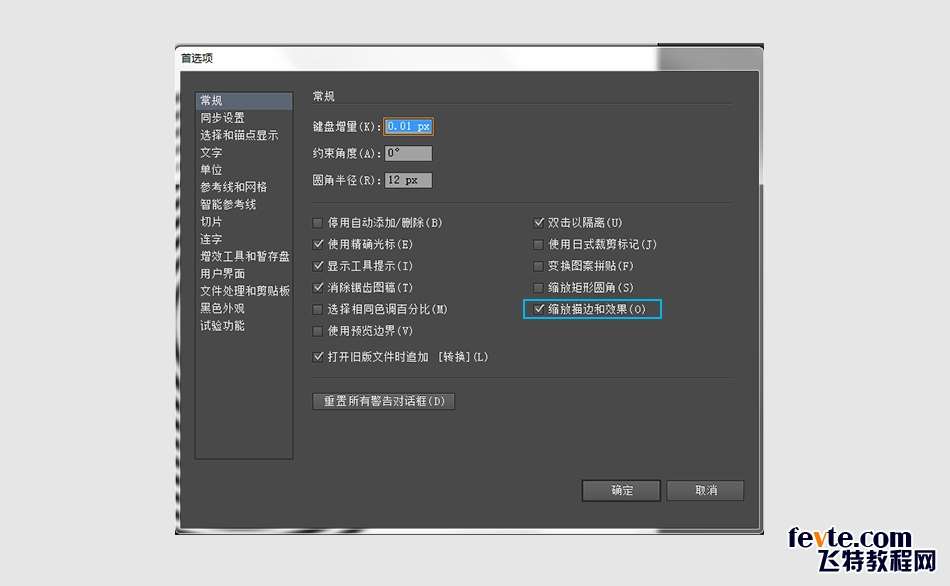Enable 停用自动添加/删除 checkbox

[x=317, y=223]
